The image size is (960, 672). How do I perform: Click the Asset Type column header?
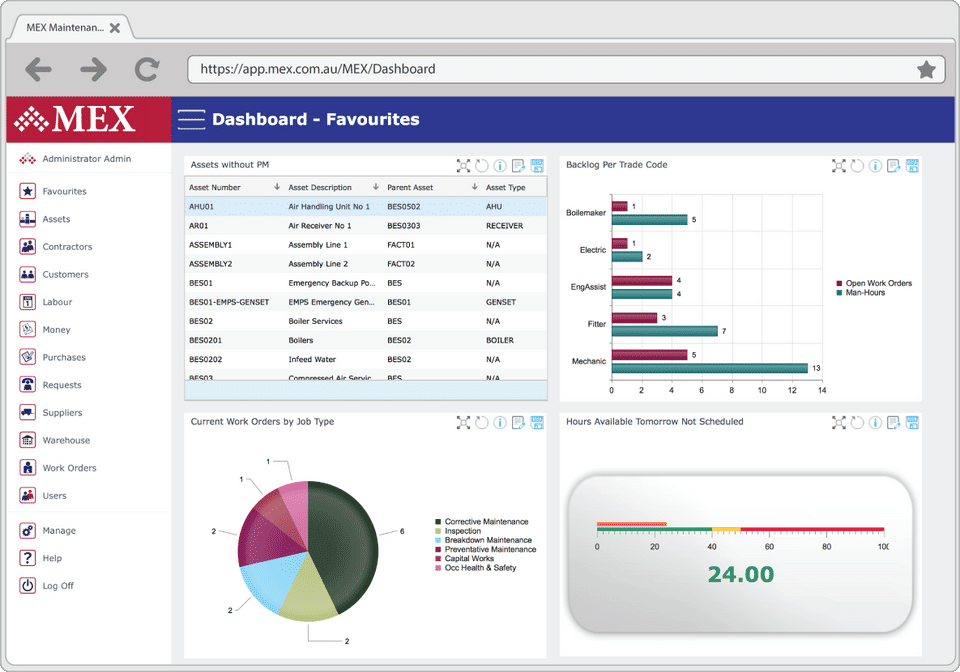pyautogui.click(x=506, y=187)
